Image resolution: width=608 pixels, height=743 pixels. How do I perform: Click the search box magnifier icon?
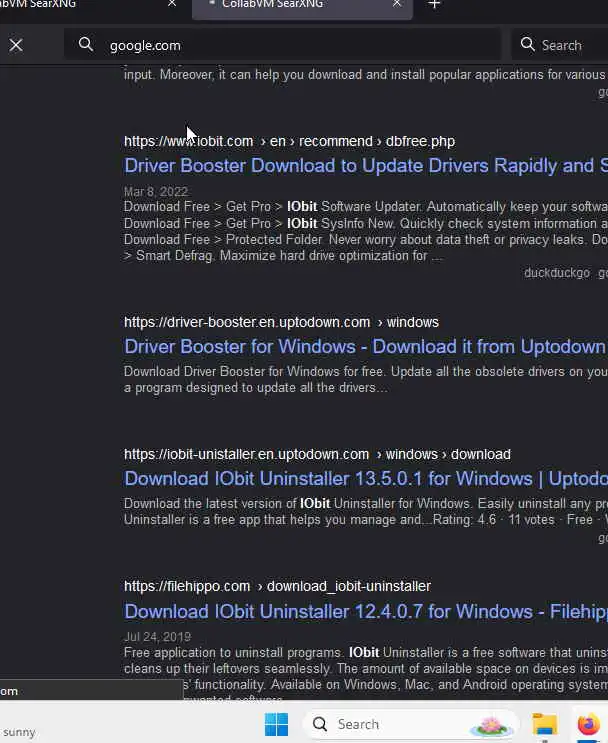pyautogui.click(x=527, y=45)
